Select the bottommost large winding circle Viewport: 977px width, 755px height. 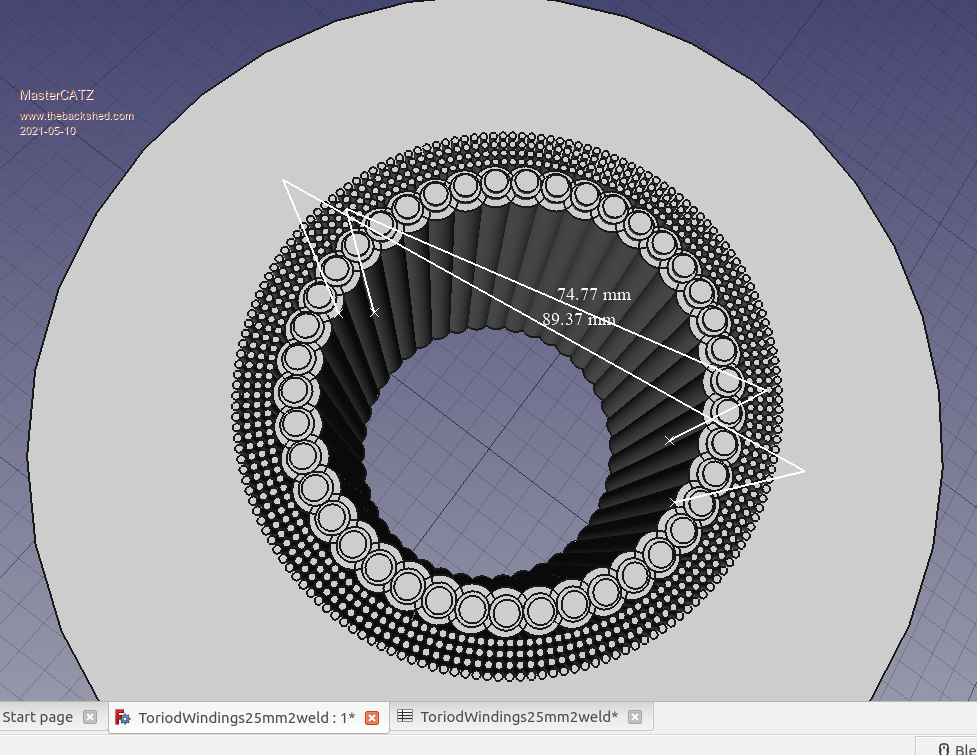(506, 611)
